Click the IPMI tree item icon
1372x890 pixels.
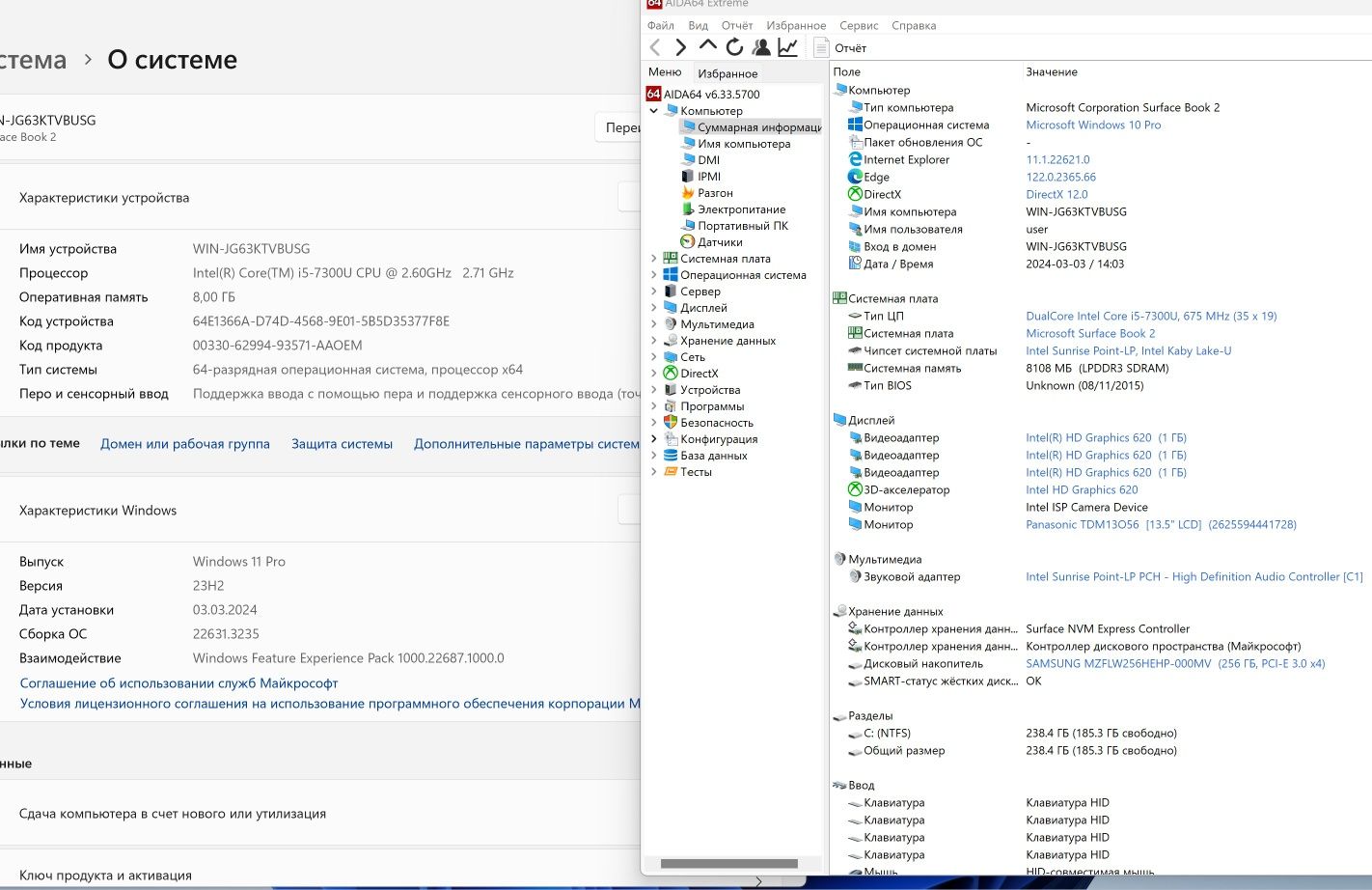tap(688, 177)
